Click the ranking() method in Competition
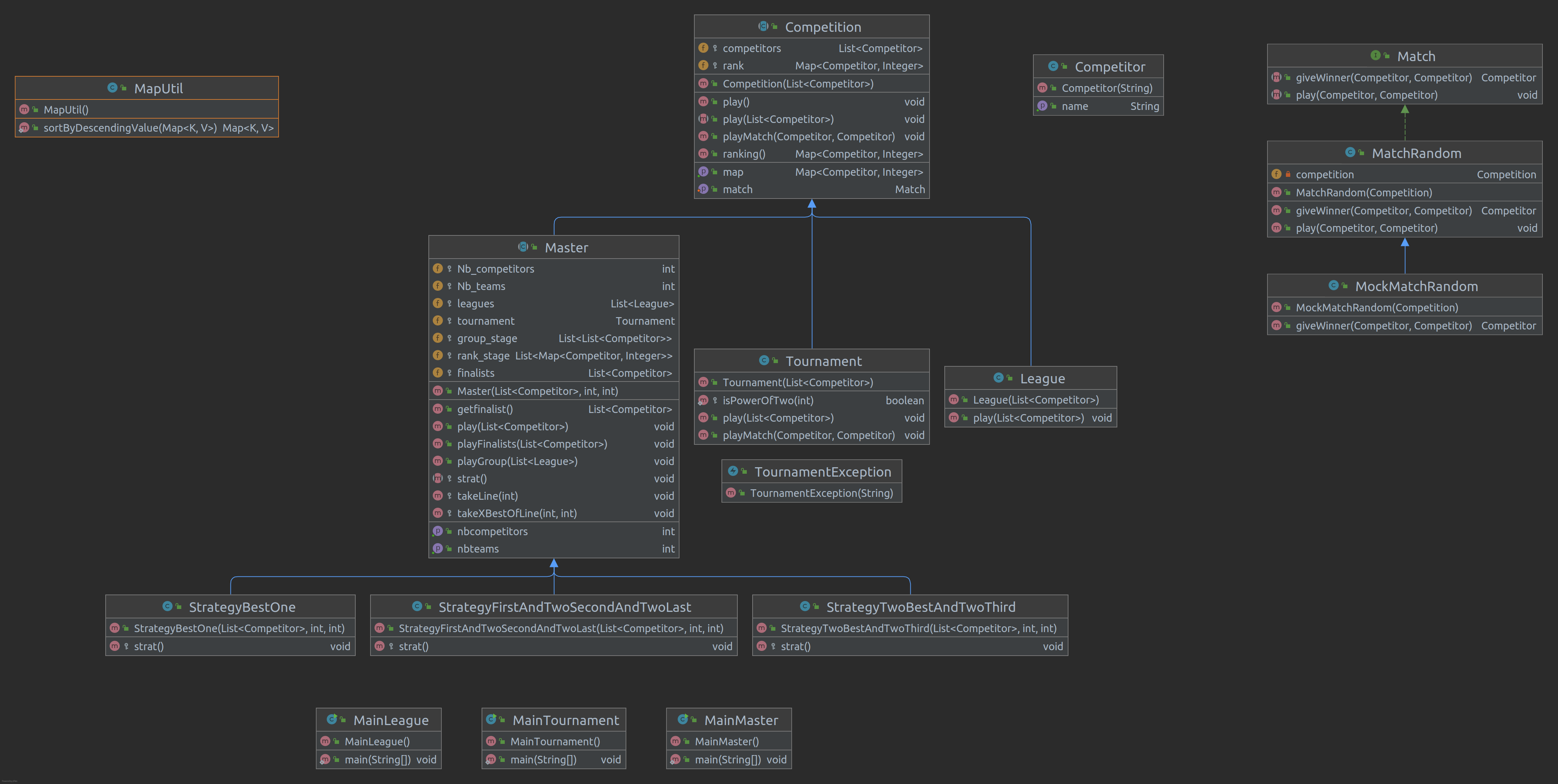 (x=812, y=154)
